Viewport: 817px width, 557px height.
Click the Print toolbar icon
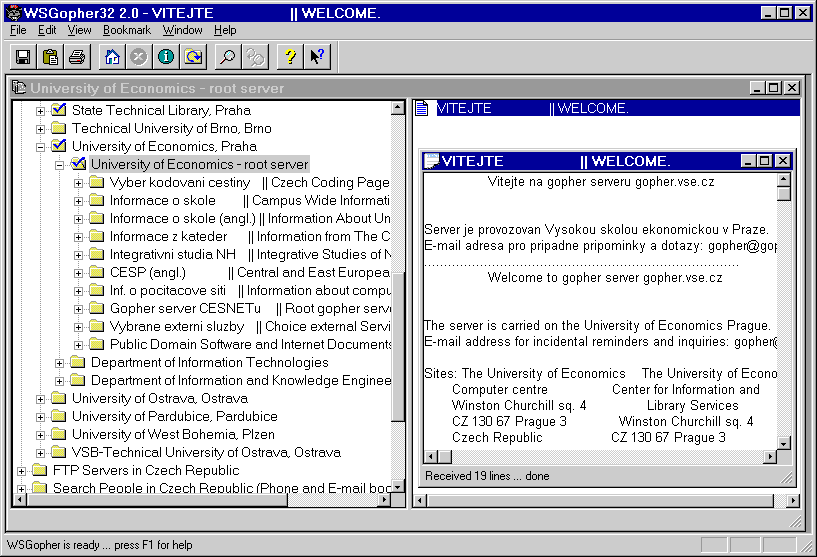(x=77, y=57)
